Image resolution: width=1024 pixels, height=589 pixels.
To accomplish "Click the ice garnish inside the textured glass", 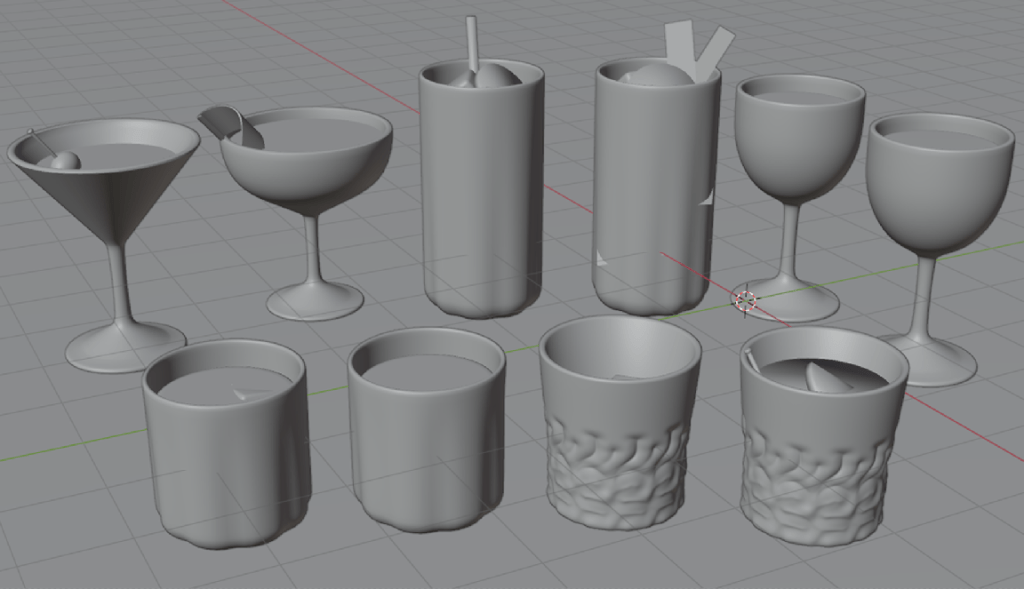I will tap(825, 376).
